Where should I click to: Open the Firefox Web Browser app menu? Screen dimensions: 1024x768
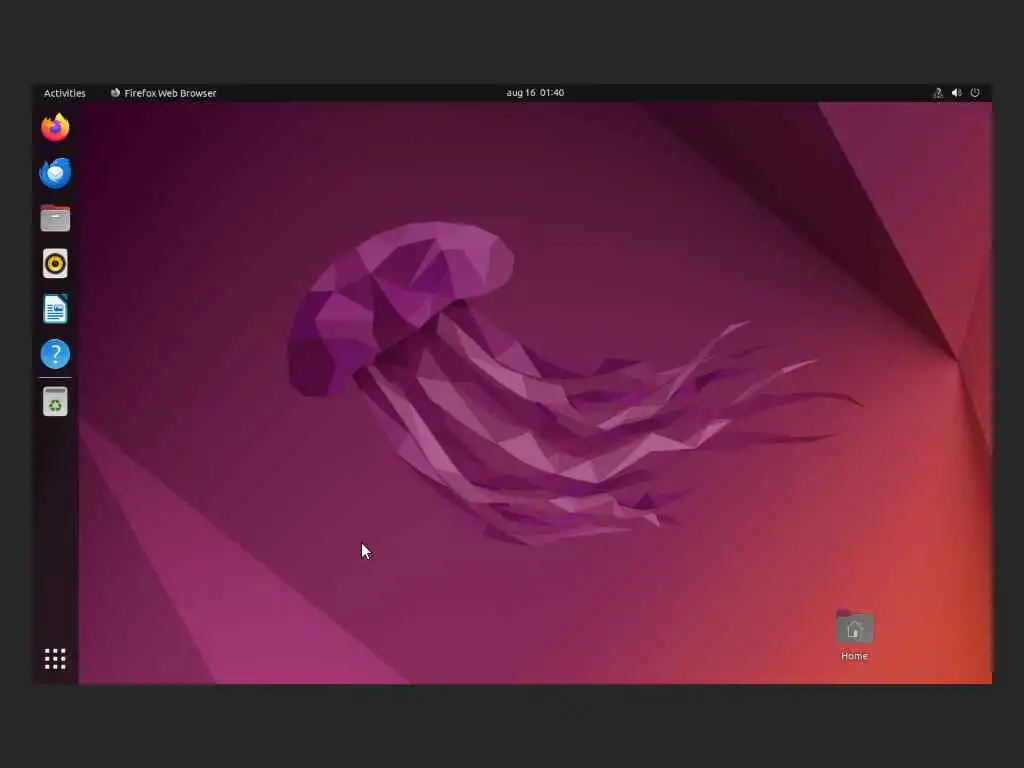tap(163, 93)
